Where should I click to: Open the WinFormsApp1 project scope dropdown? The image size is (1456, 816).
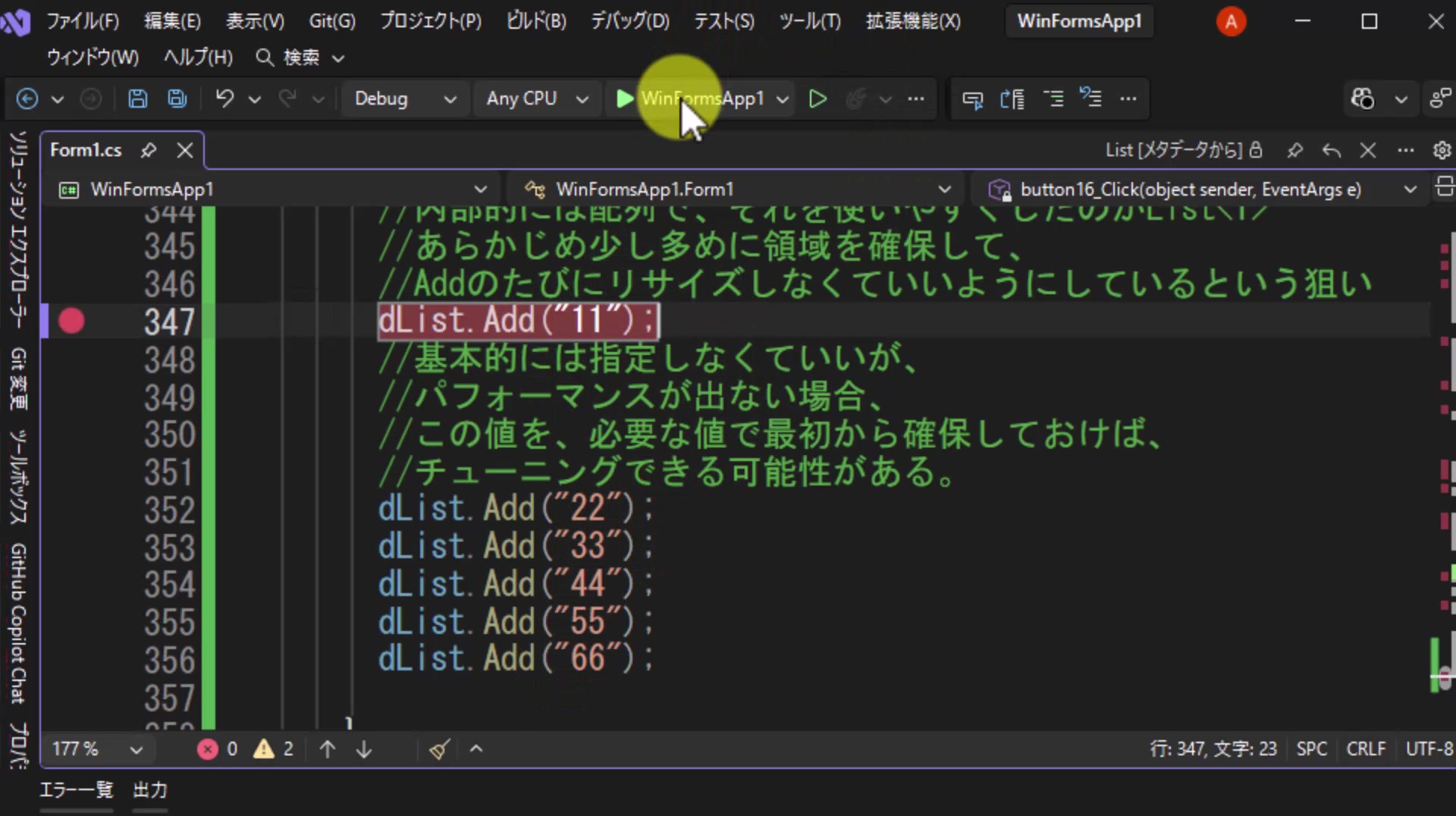coord(273,189)
